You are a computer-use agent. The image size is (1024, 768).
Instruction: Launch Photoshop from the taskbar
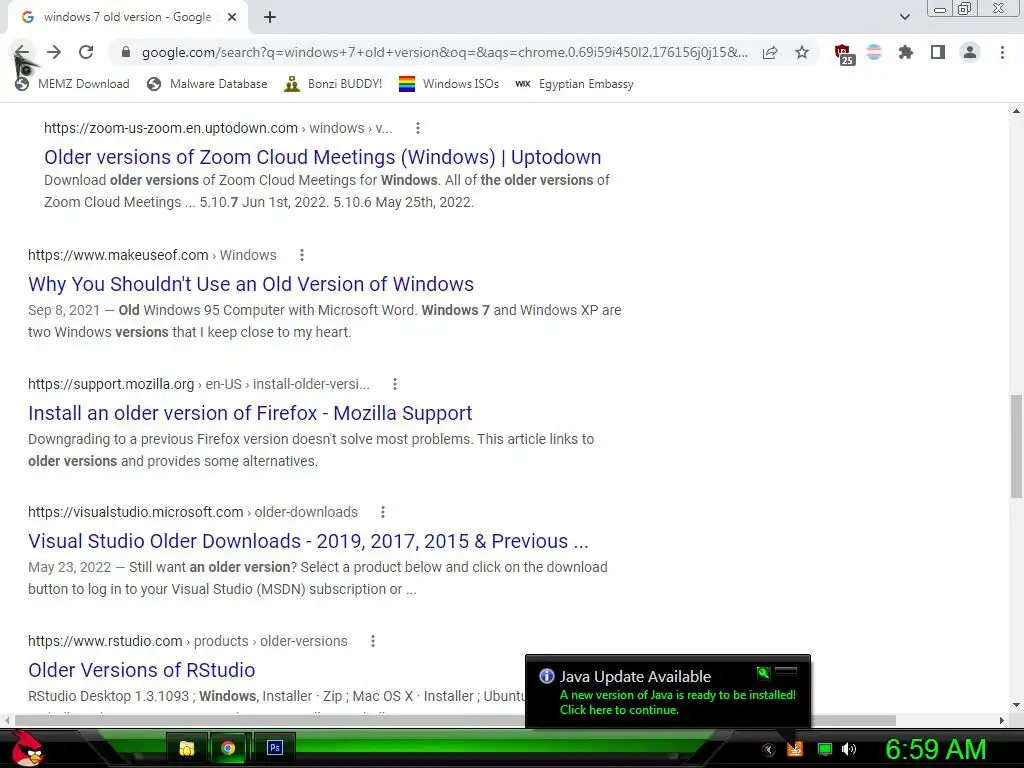[x=275, y=748]
